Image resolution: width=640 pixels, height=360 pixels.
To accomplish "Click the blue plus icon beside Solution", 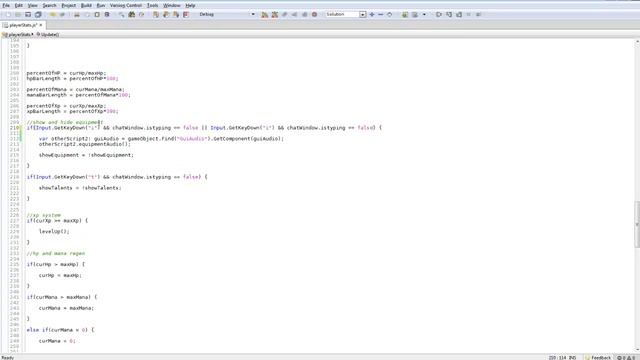I will click(372, 14).
